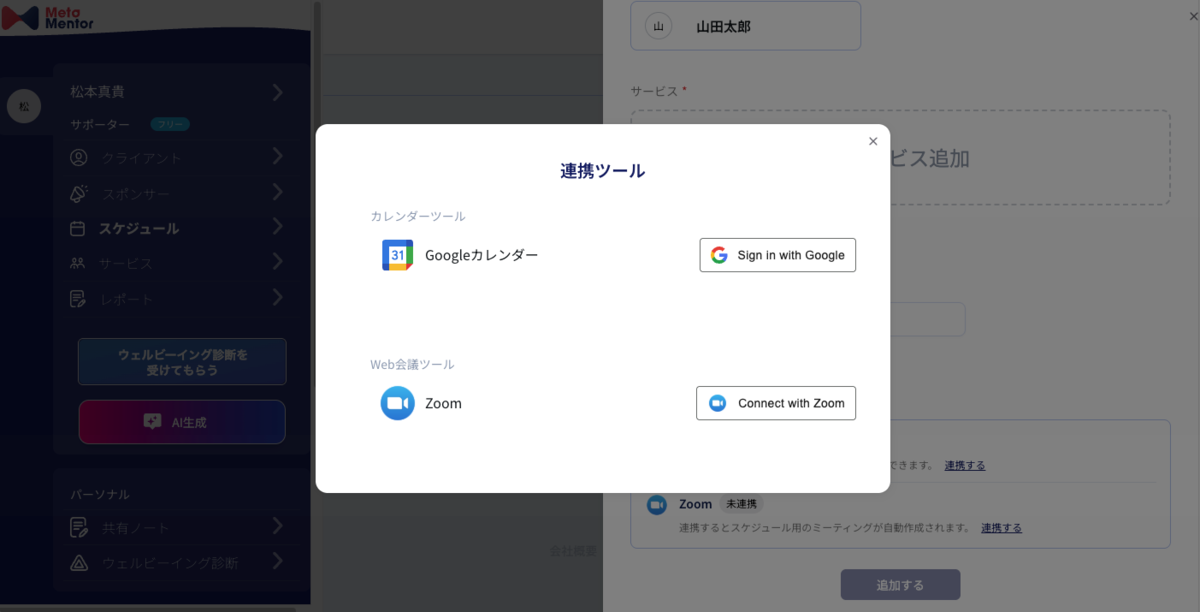Click the 共有ノート note icon
Image resolution: width=1200 pixels, height=612 pixels.
(78, 527)
